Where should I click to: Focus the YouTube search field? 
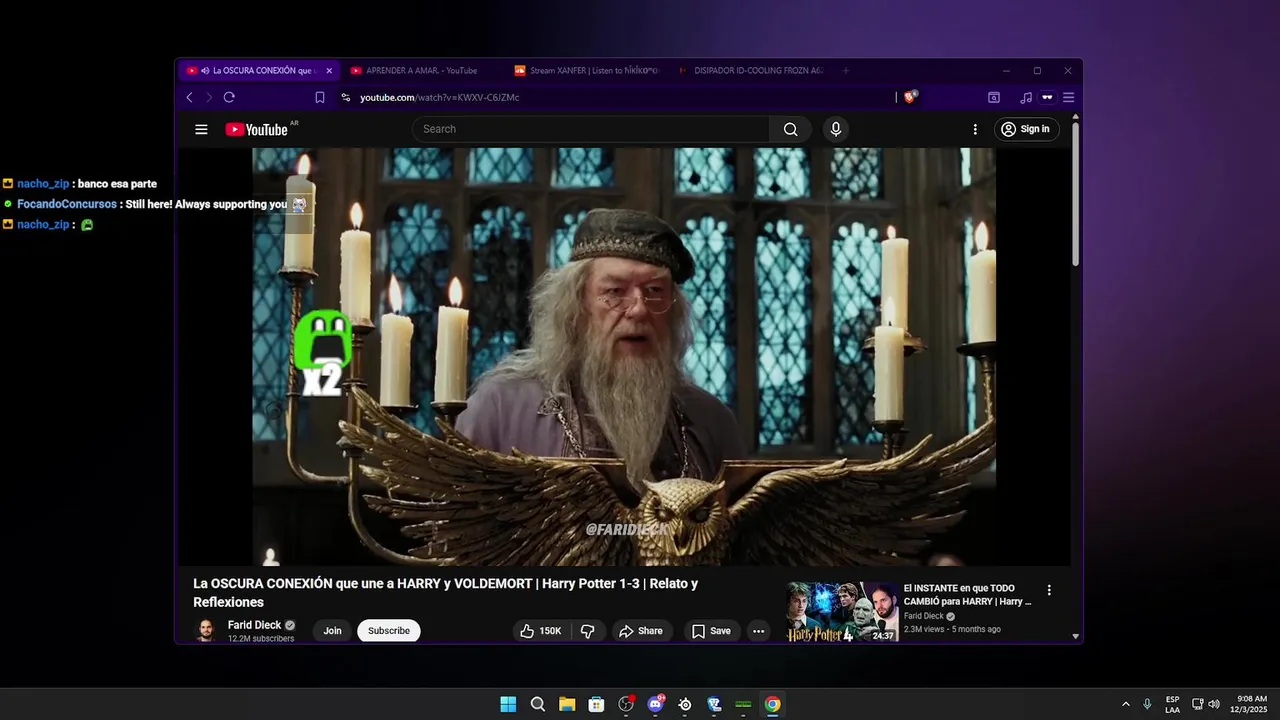(590, 129)
